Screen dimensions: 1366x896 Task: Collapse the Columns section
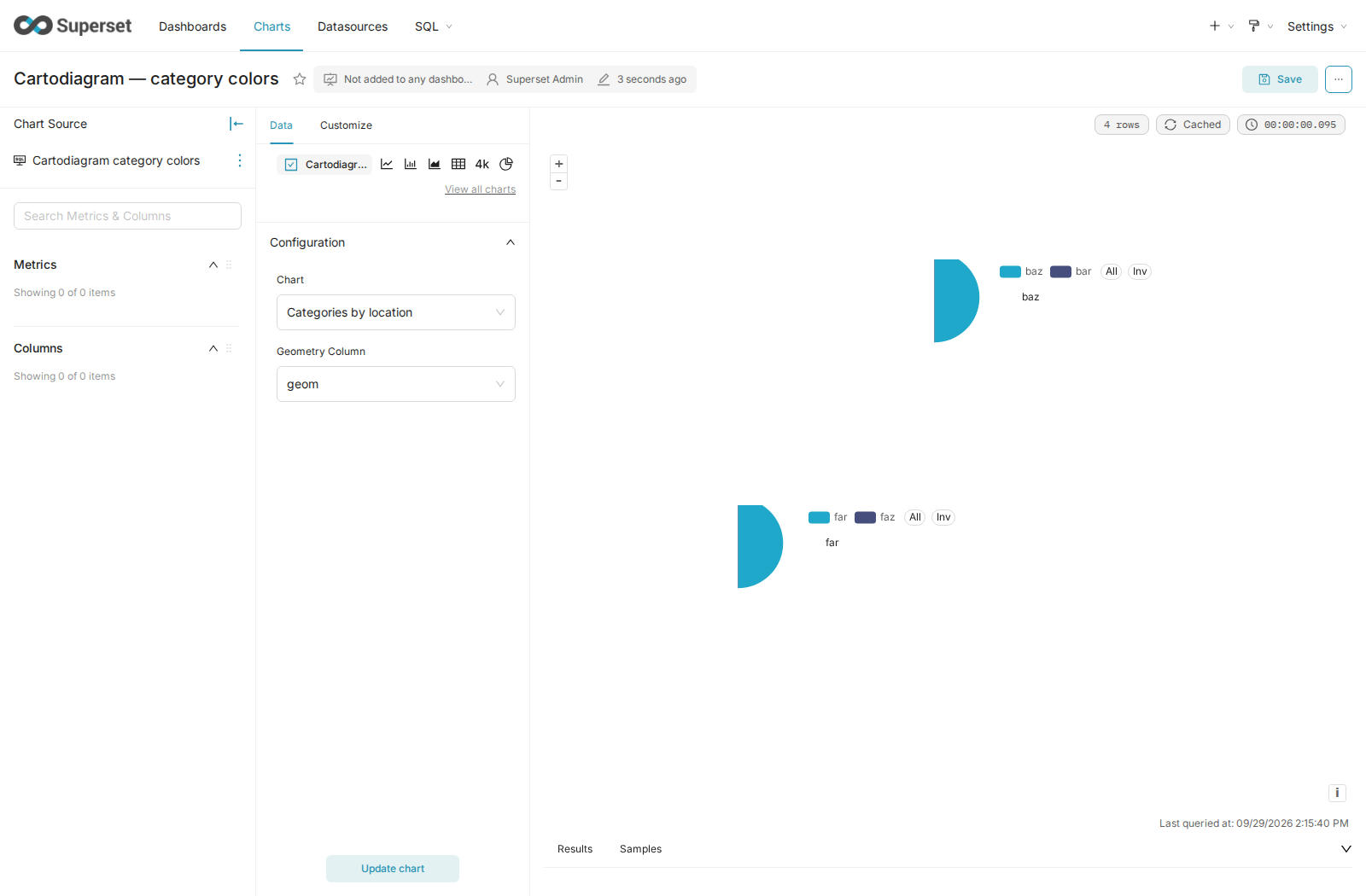point(213,348)
